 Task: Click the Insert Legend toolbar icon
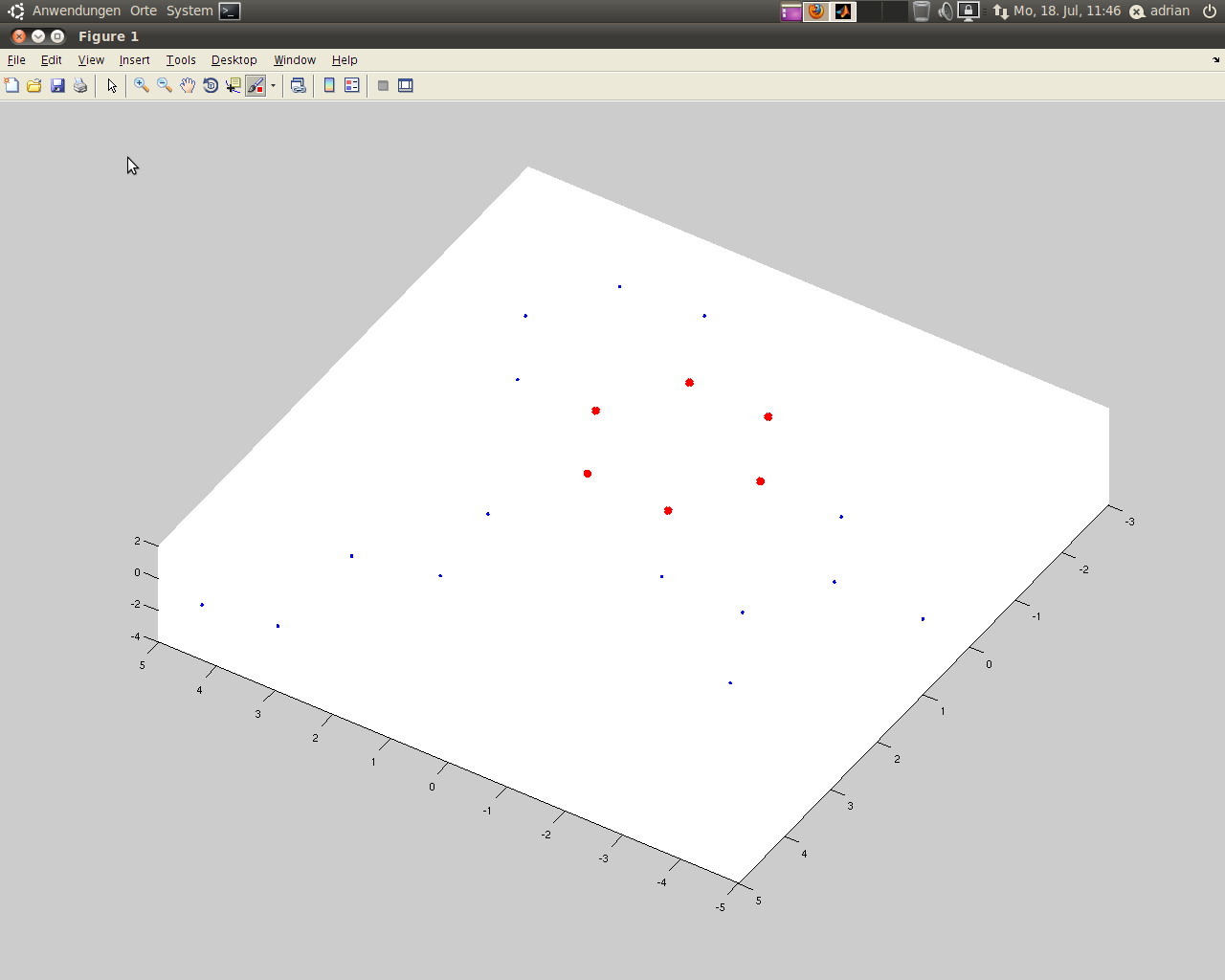pos(352,86)
